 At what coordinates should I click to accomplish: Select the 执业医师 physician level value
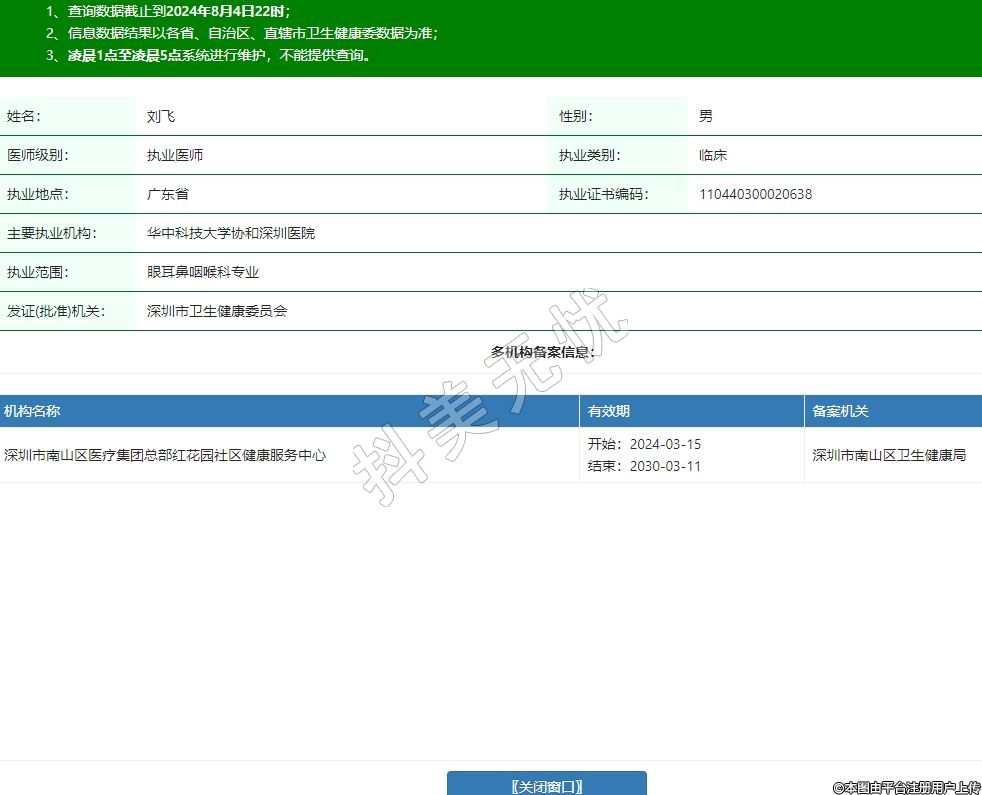click(x=175, y=155)
